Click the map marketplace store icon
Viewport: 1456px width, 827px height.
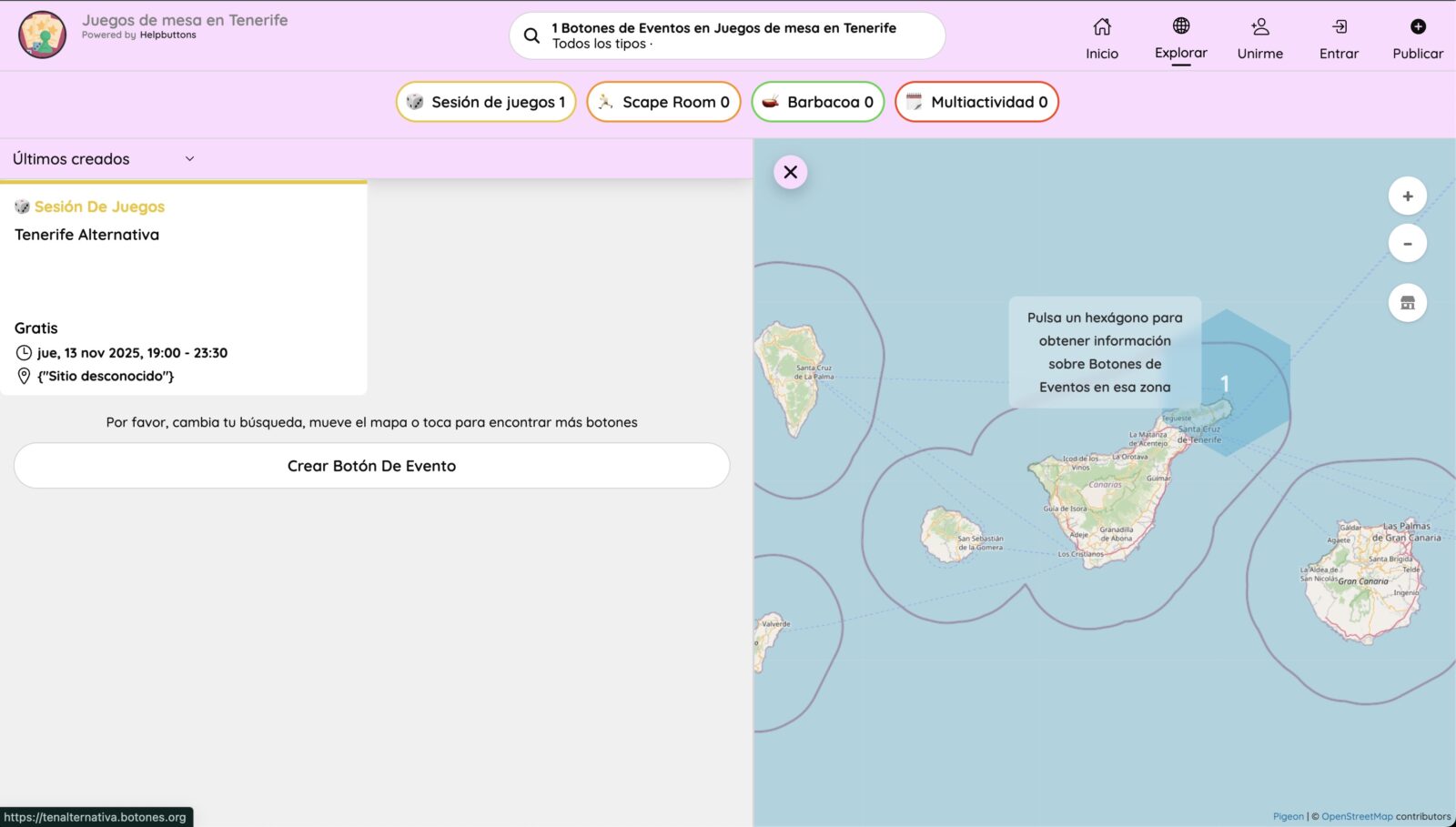tap(1407, 303)
